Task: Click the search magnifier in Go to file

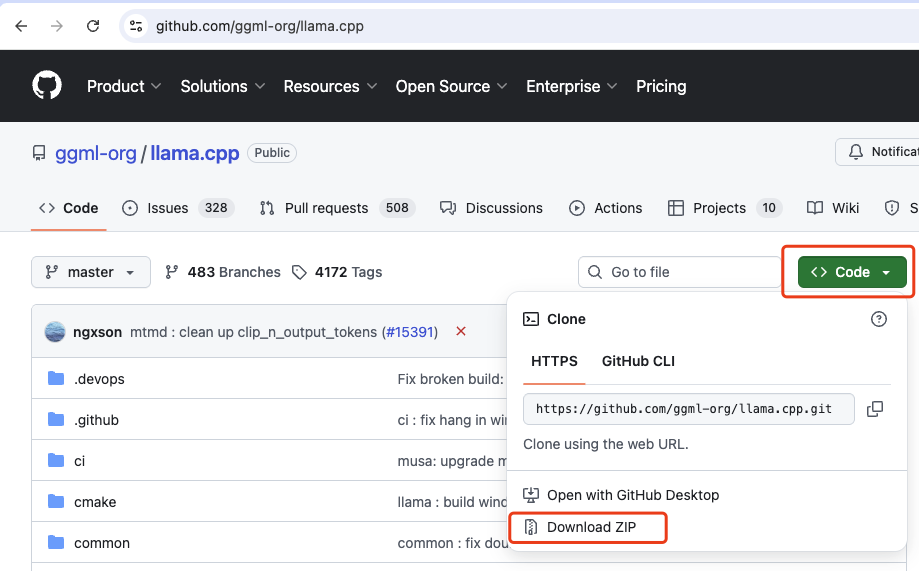Action: 595,272
